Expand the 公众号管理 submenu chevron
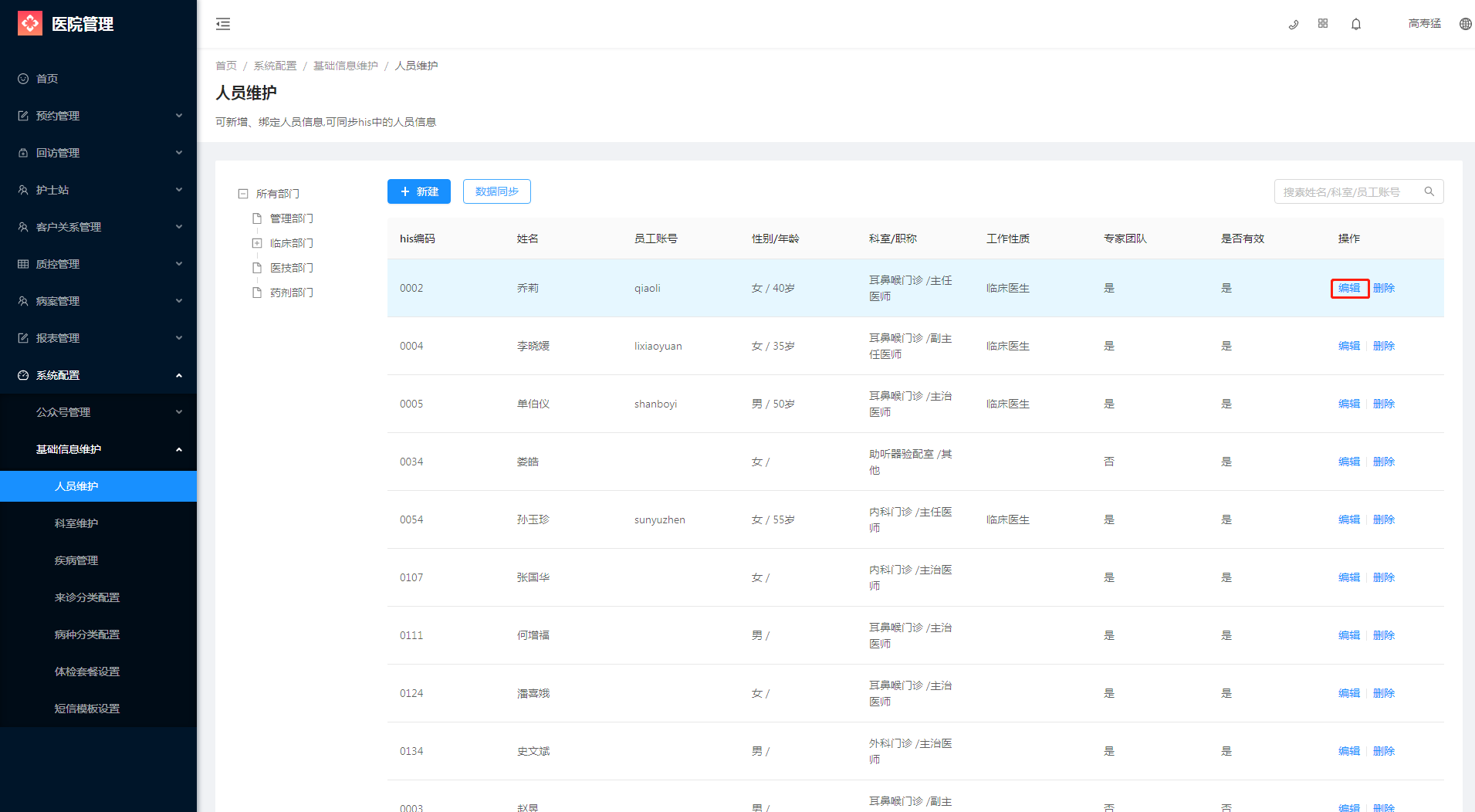The width and height of the screenshot is (1475, 812). (179, 412)
